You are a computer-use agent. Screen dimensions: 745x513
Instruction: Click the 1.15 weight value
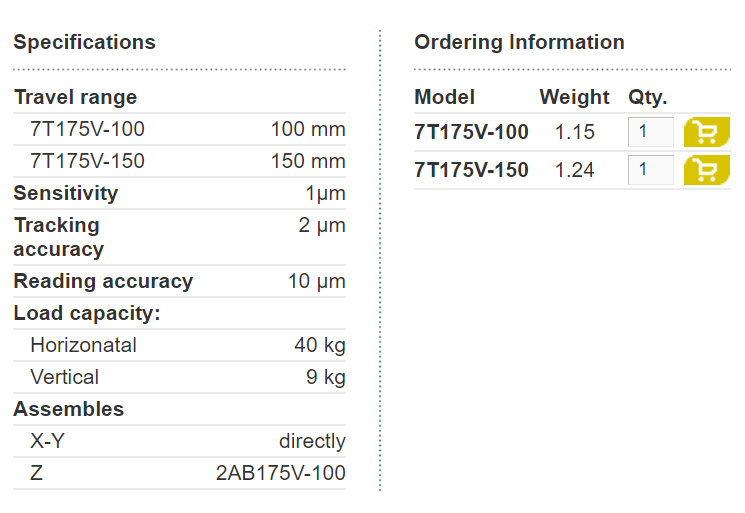[x=574, y=132]
